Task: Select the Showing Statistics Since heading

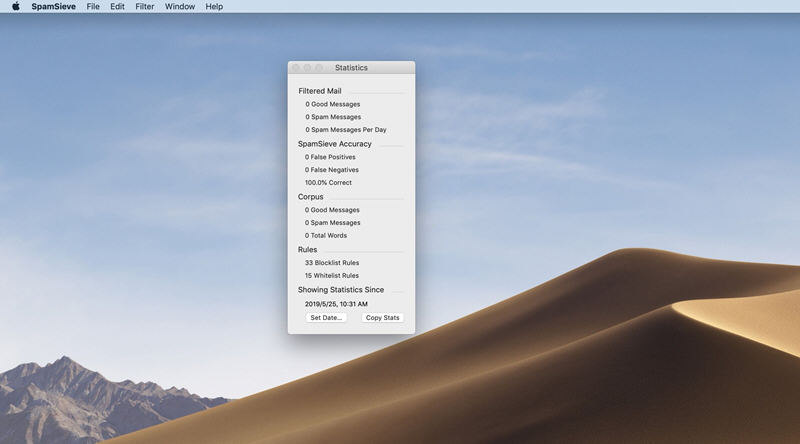Action: [341, 289]
